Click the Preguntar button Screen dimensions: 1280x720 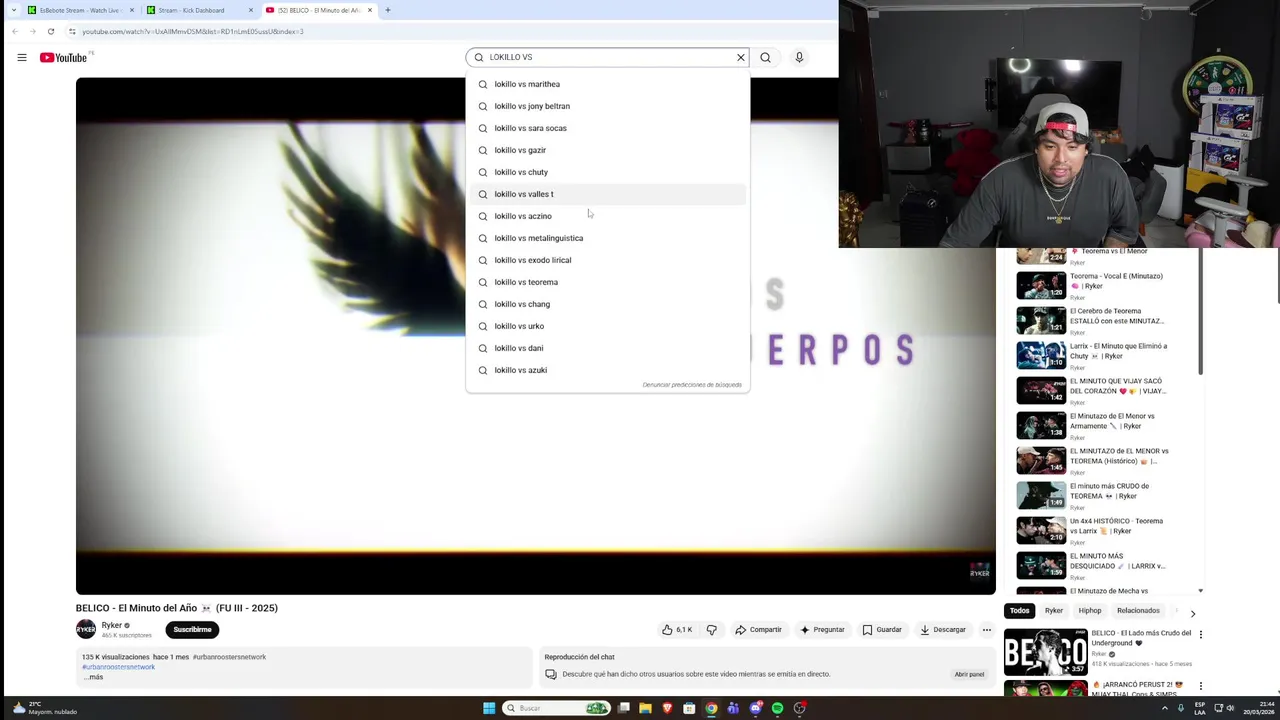(823, 630)
